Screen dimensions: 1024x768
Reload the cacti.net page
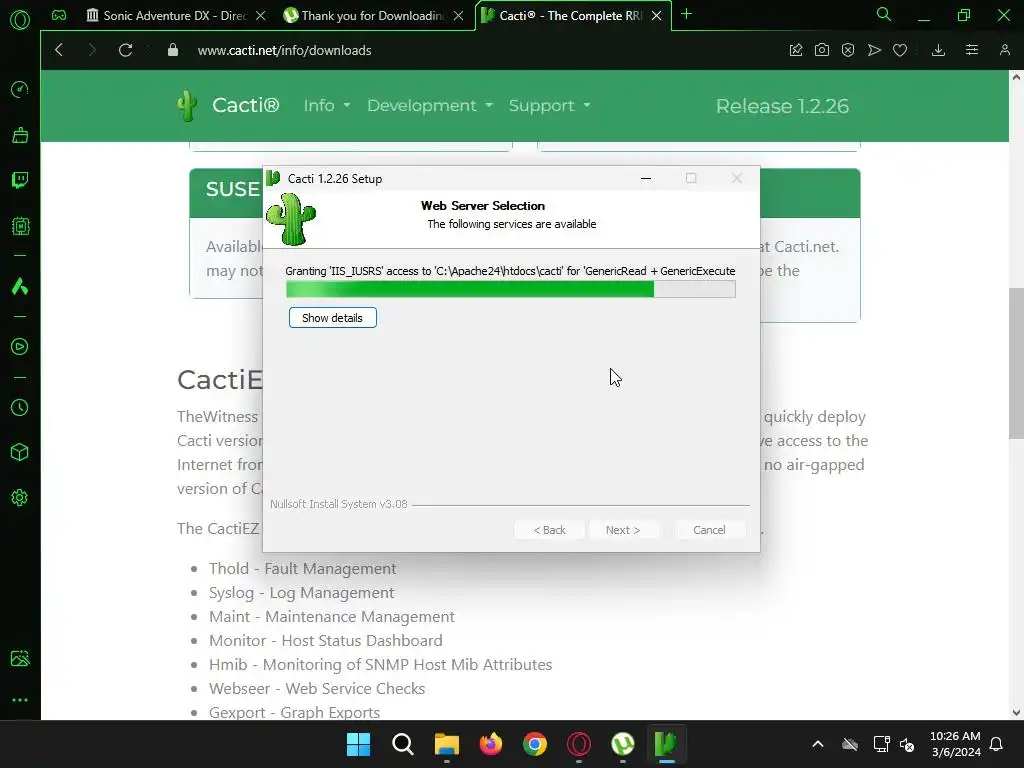125,50
